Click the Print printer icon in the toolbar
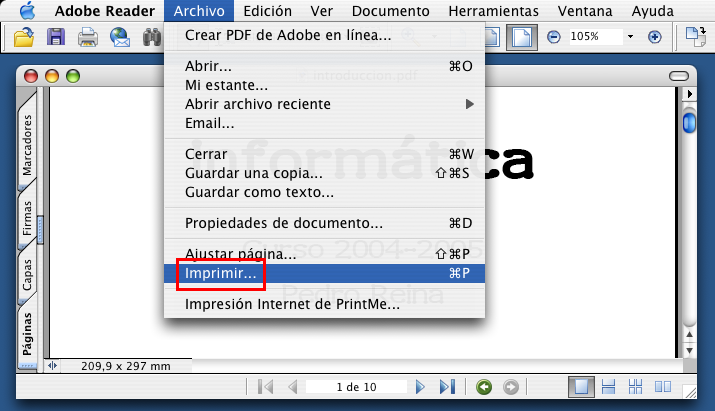This screenshot has width=715, height=411. point(88,37)
